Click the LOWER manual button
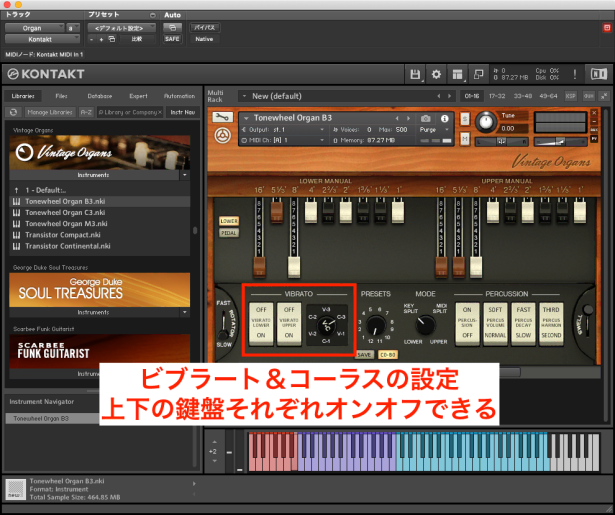The height and width of the screenshot is (515, 615). coord(229,221)
